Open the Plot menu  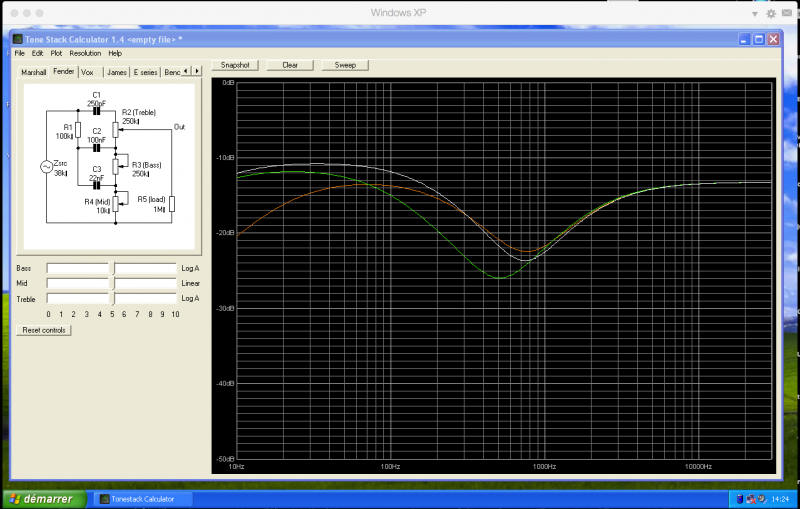click(x=56, y=53)
